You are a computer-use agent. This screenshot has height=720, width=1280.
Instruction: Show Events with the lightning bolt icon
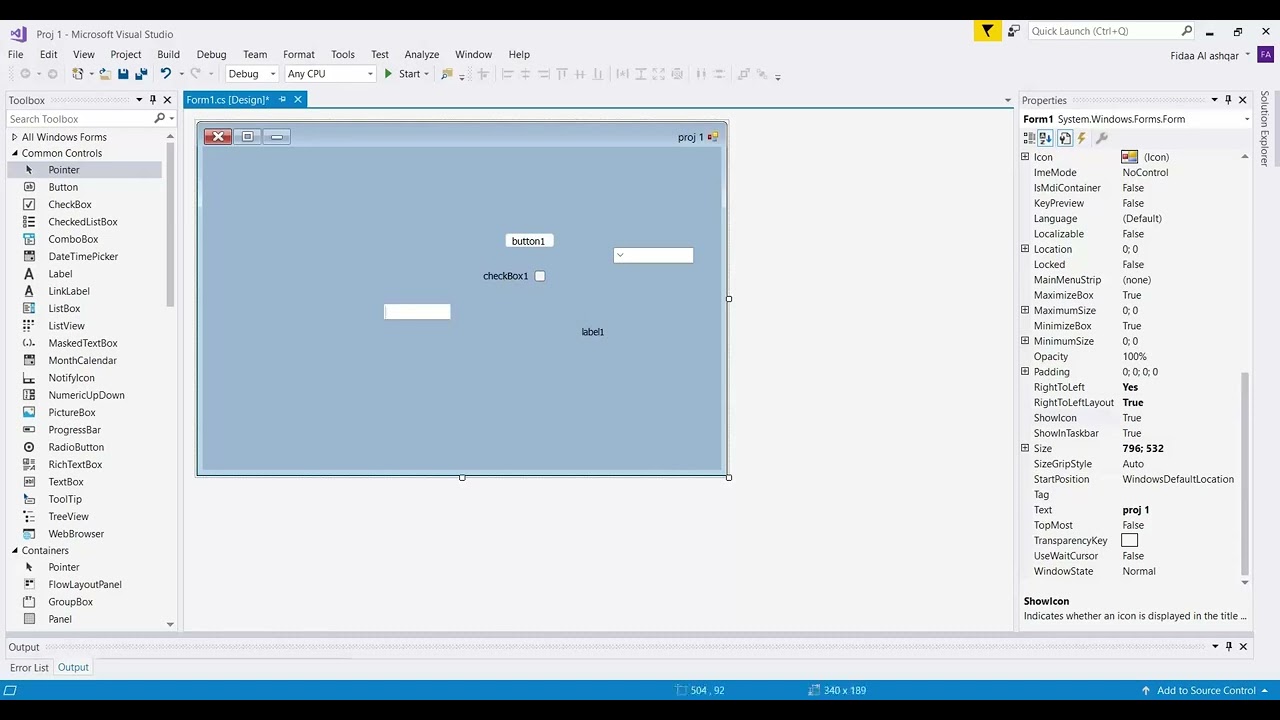(x=1082, y=138)
